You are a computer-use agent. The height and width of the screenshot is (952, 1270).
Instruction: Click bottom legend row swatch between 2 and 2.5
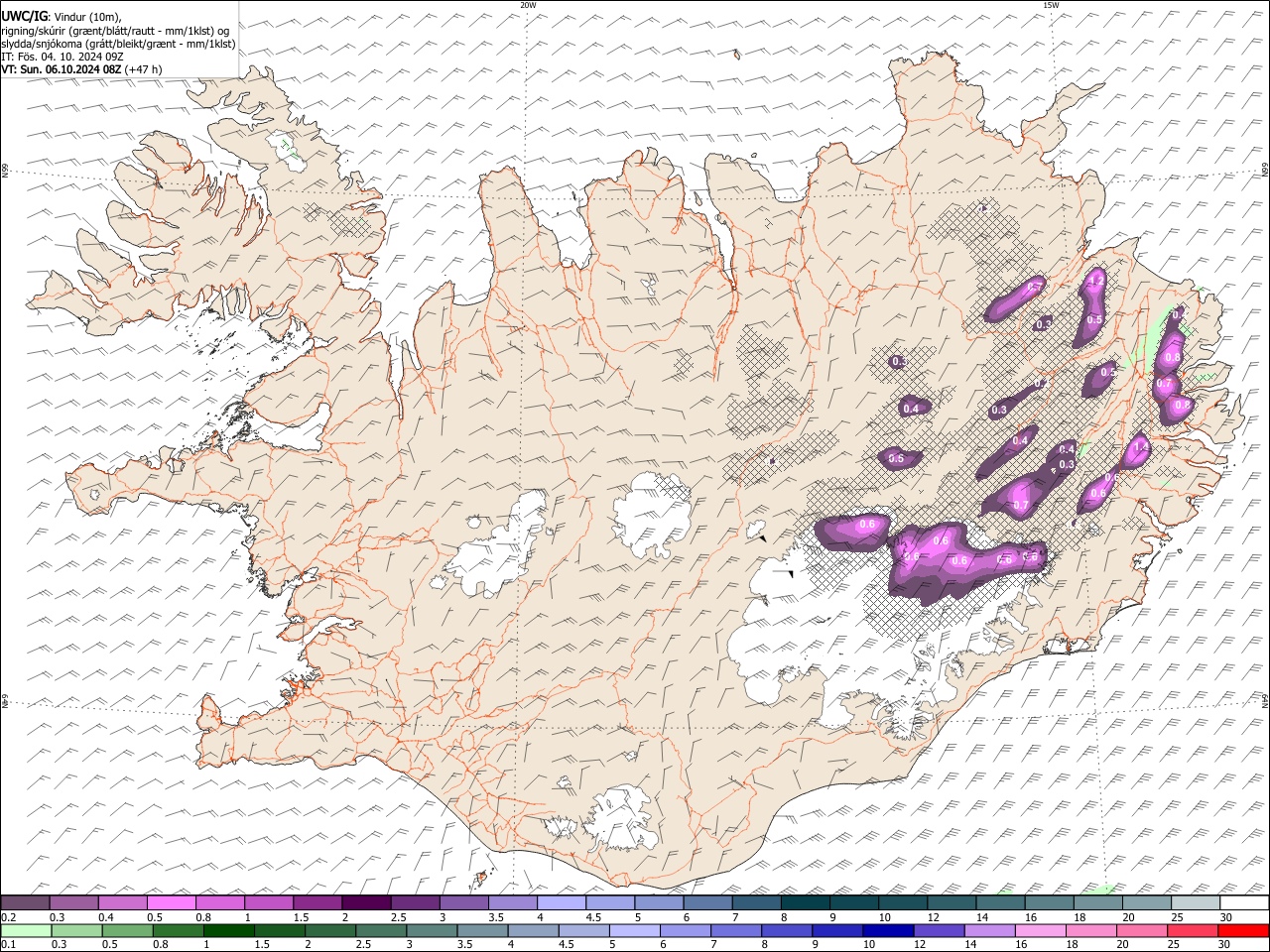pyautogui.click(x=328, y=930)
